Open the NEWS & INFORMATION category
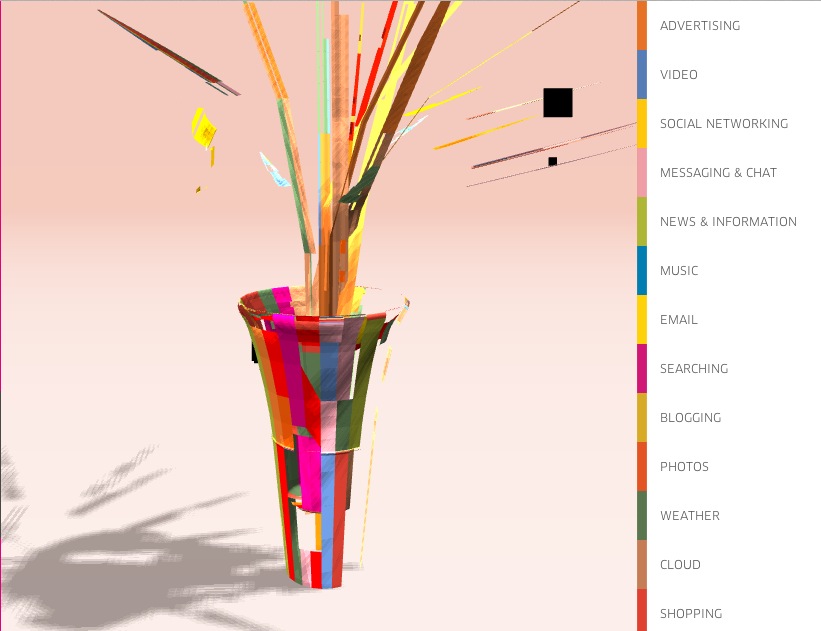This screenshot has height=631, width=821. coord(728,222)
